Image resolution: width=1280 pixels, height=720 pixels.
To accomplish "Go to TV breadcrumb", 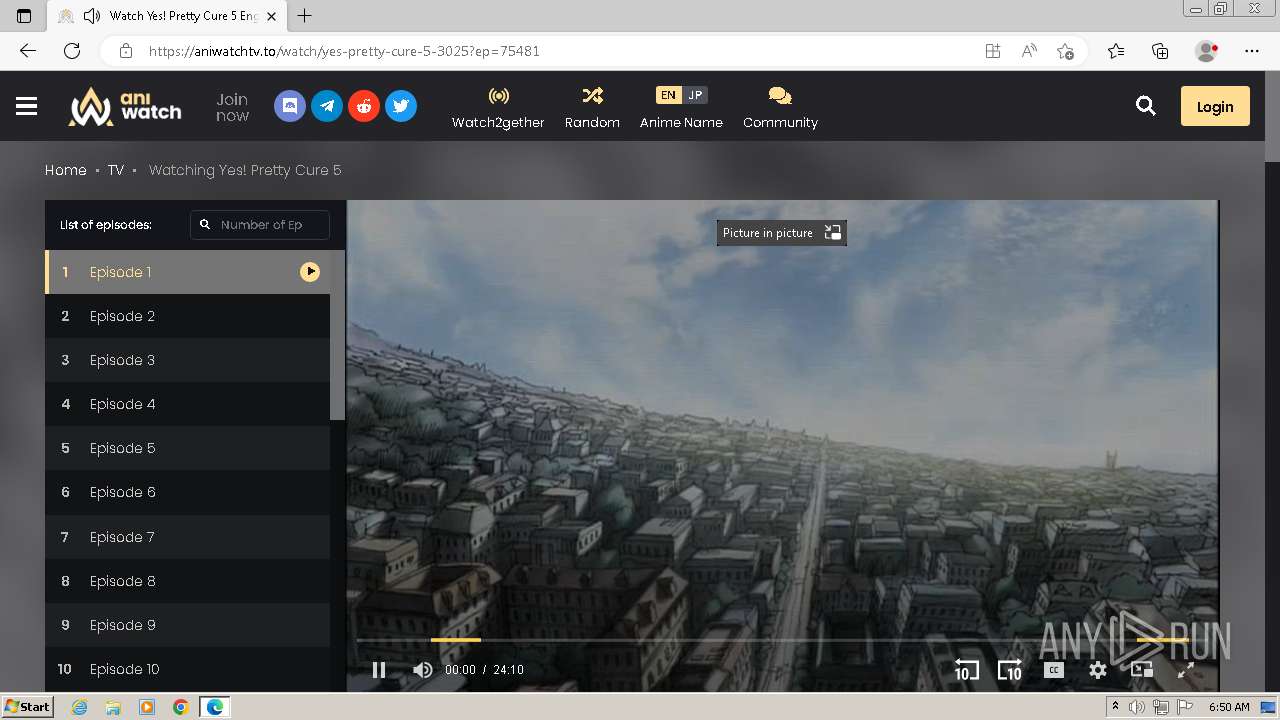I will coord(116,170).
